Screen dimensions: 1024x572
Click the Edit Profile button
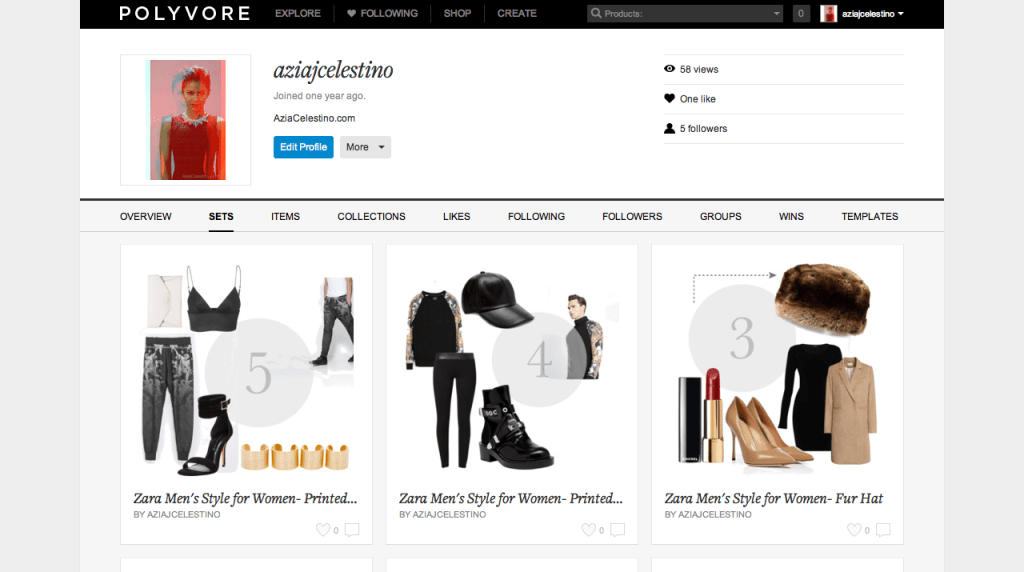pos(303,147)
